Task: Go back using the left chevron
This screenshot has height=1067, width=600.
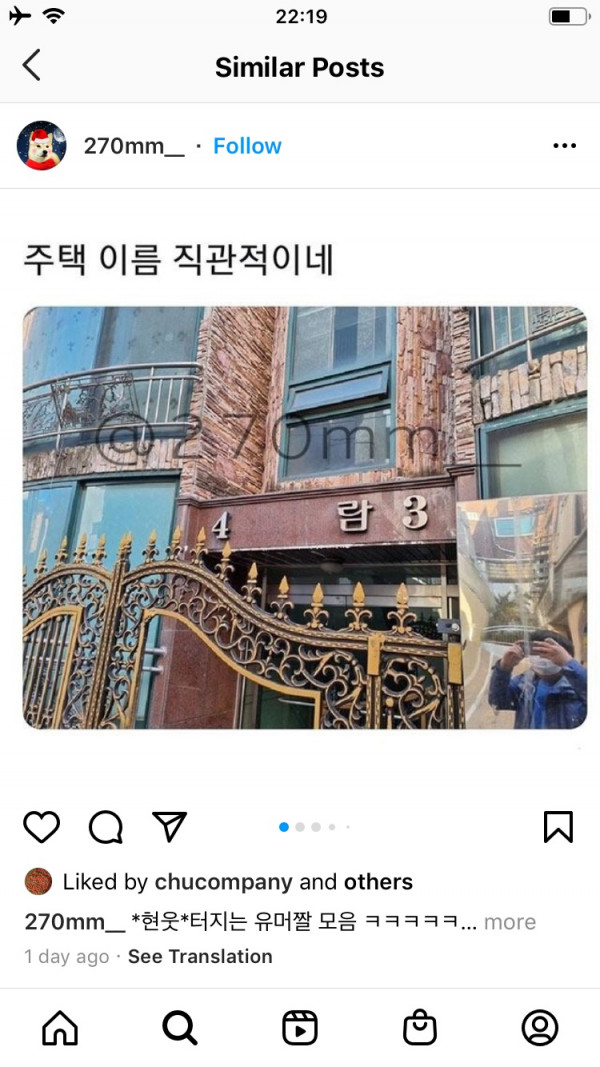Action: click(31, 65)
